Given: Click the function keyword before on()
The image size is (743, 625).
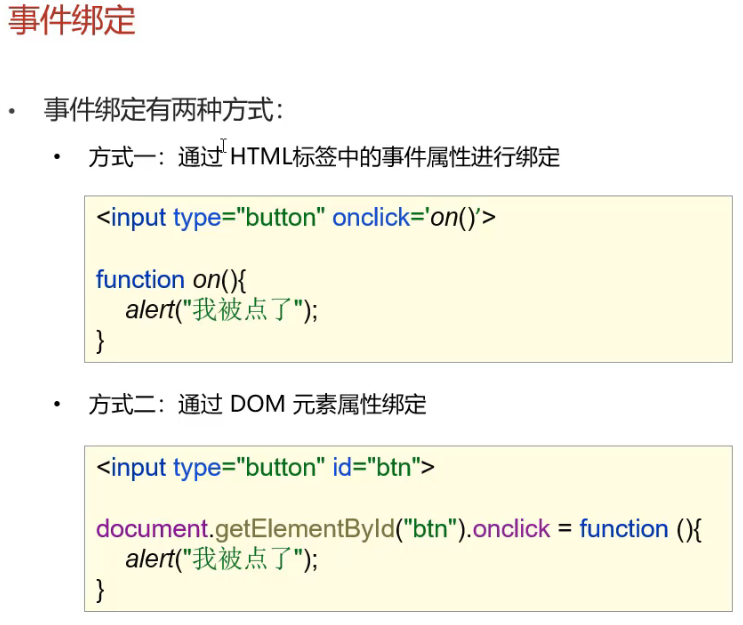Looking at the screenshot, I should pos(140,279).
